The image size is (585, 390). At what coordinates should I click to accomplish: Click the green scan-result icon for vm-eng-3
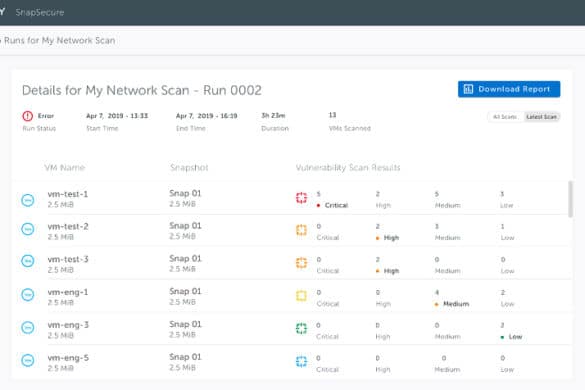[301, 329]
